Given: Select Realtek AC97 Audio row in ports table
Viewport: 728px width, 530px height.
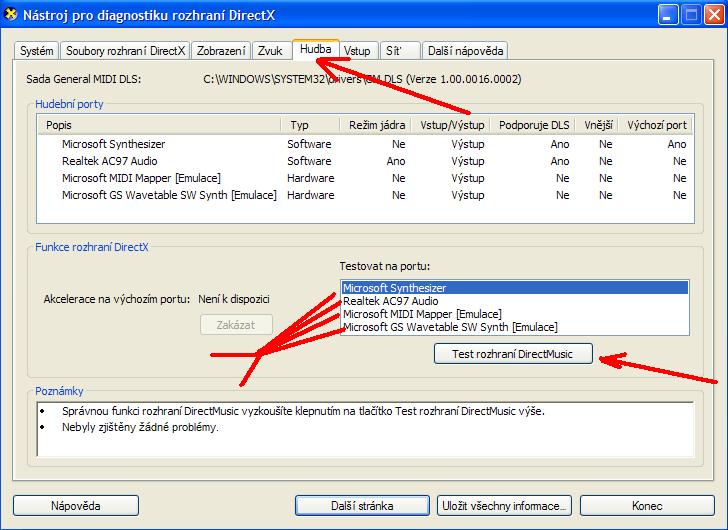Looking at the screenshot, I should coord(365,161).
